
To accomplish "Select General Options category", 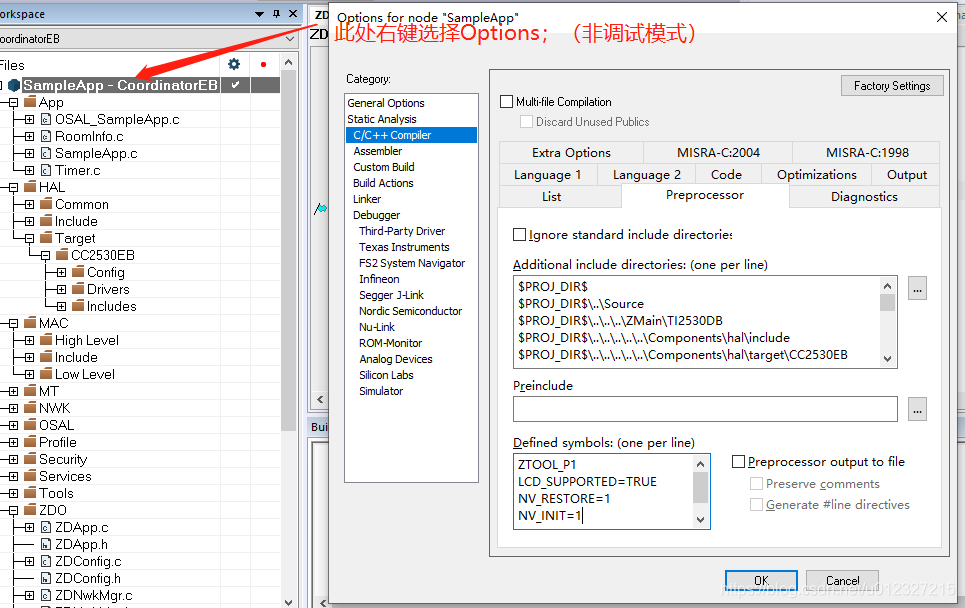I will (x=386, y=103).
